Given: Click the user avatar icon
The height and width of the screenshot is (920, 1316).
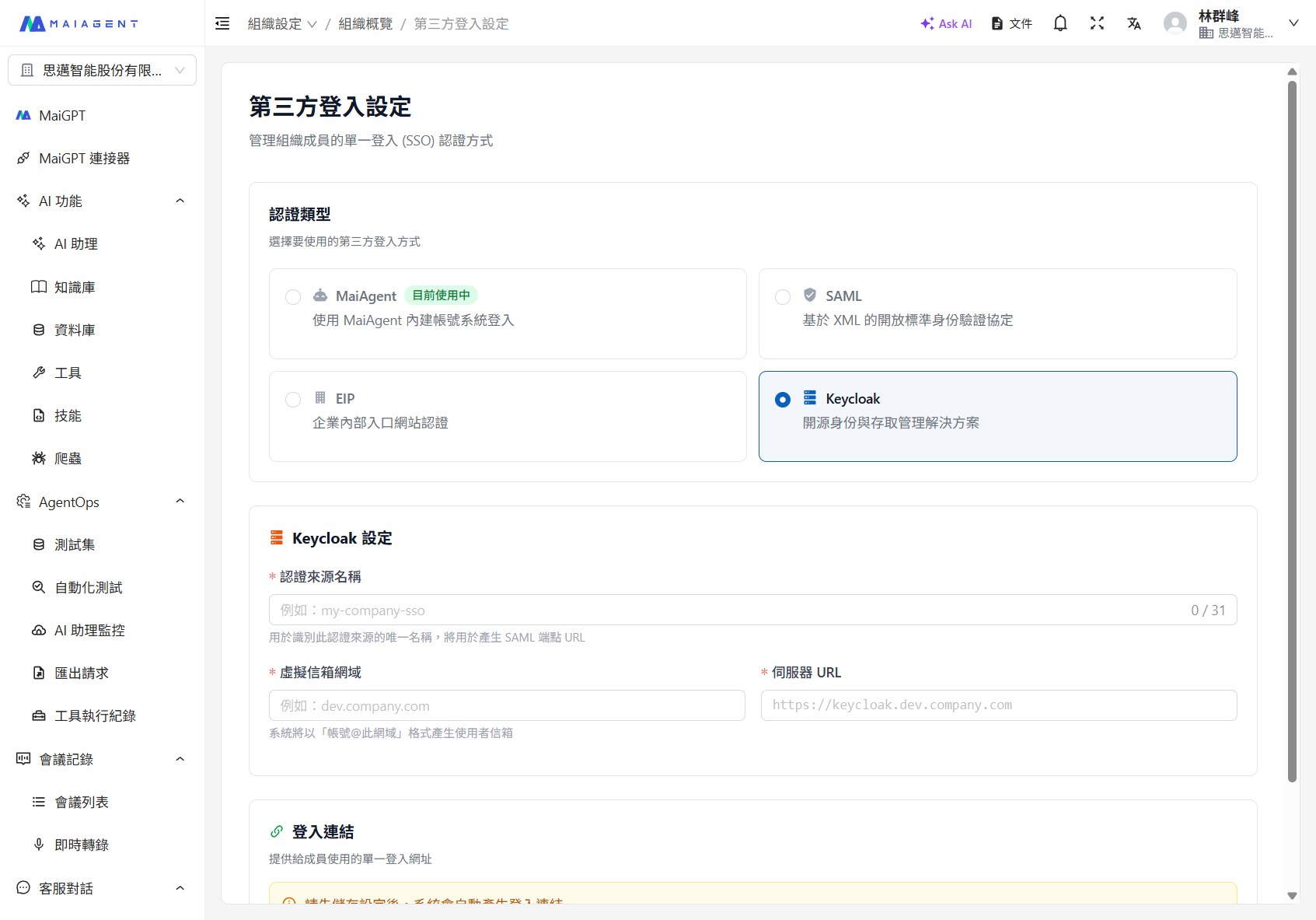Looking at the screenshot, I should point(1175,23).
